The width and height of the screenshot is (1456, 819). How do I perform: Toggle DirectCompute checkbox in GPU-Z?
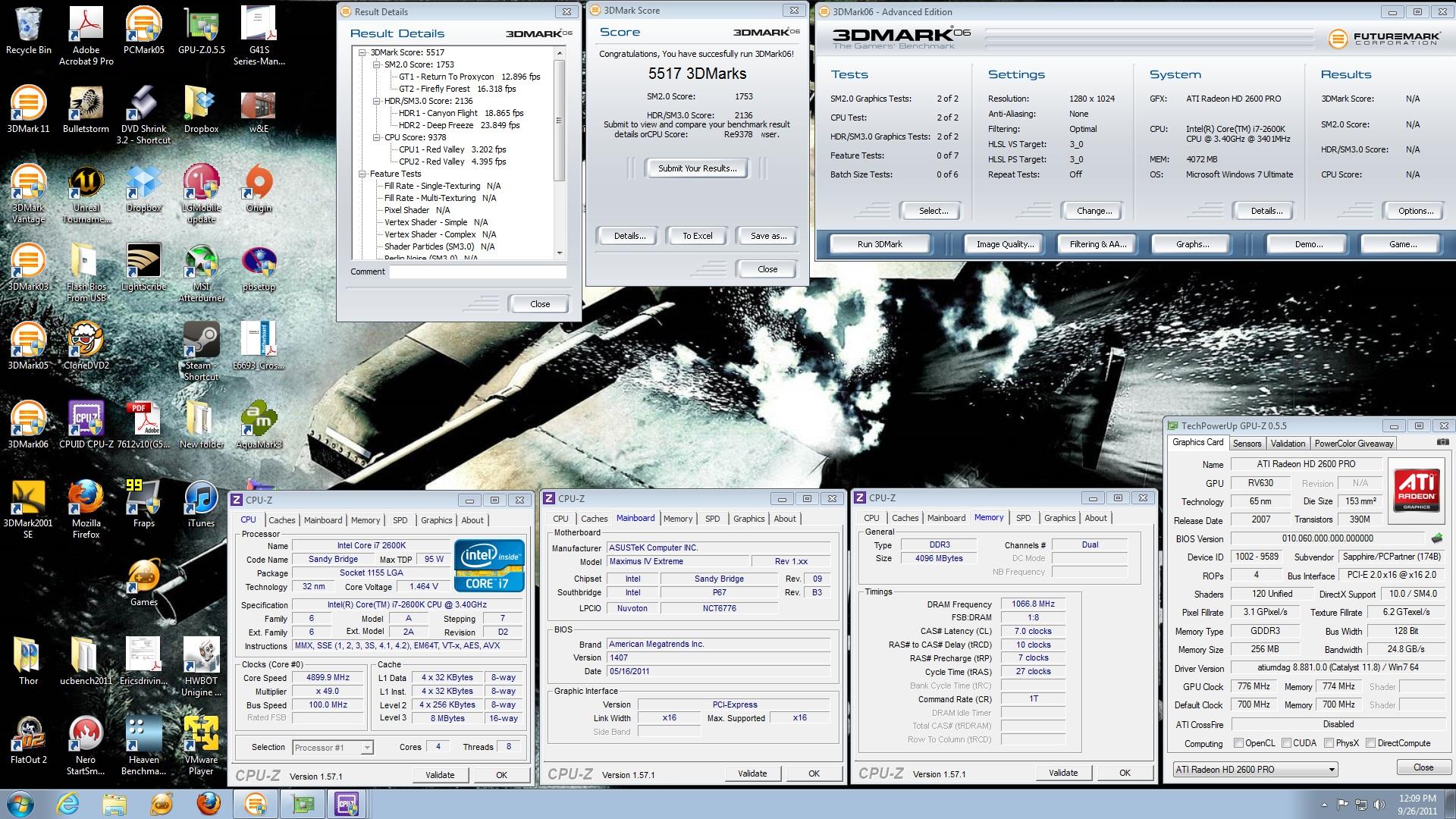click(1370, 743)
